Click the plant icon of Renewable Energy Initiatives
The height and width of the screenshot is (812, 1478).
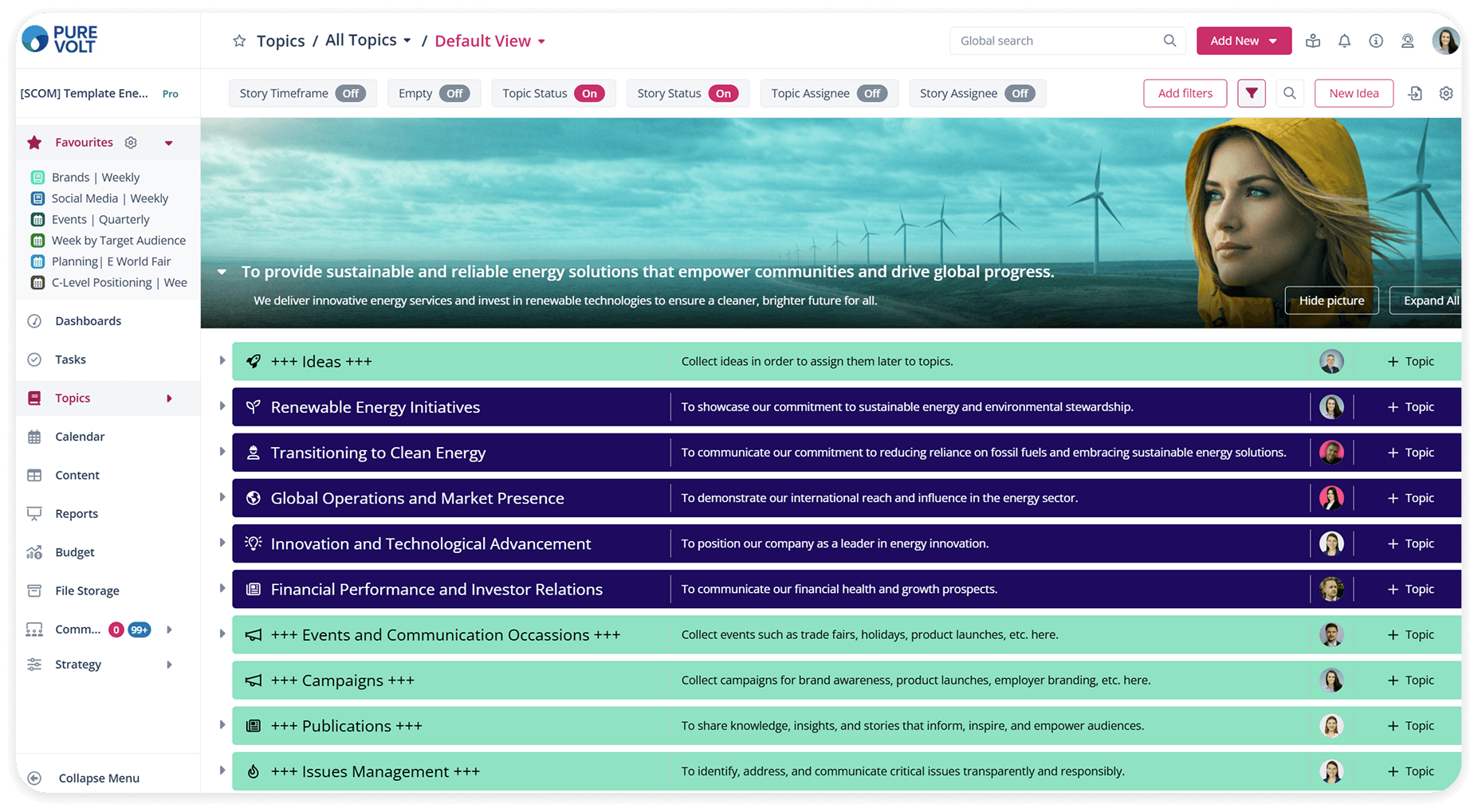254,406
